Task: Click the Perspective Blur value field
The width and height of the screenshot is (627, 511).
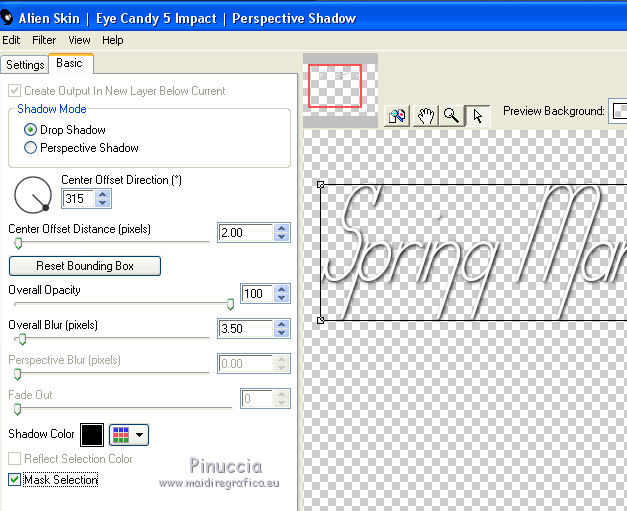Action: pos(246,364)
